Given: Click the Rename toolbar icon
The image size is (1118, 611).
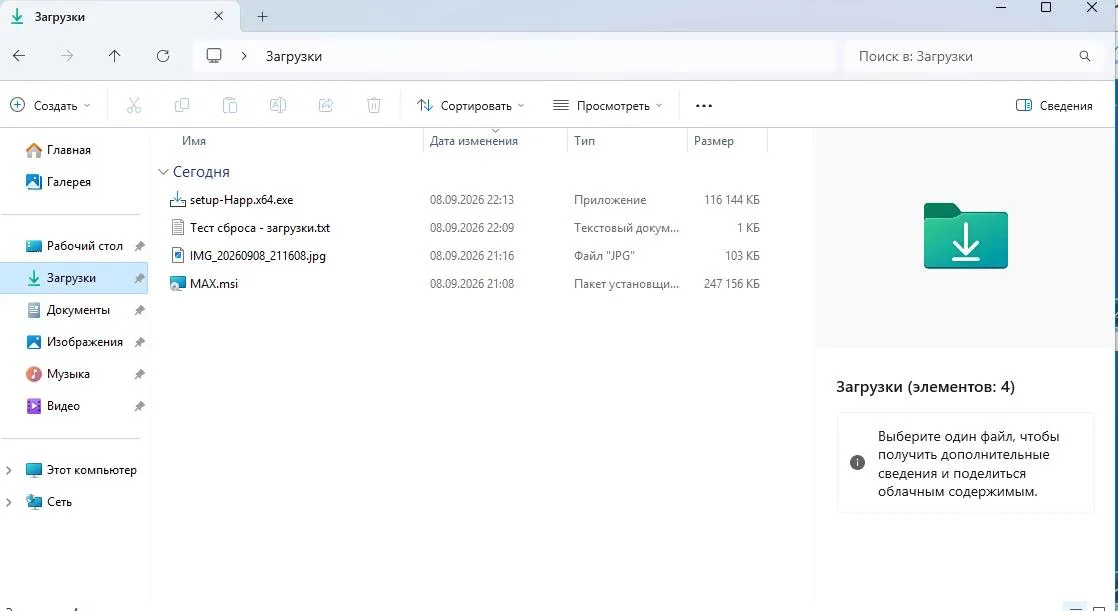Looking at the screenshot, I should [277, 106].
